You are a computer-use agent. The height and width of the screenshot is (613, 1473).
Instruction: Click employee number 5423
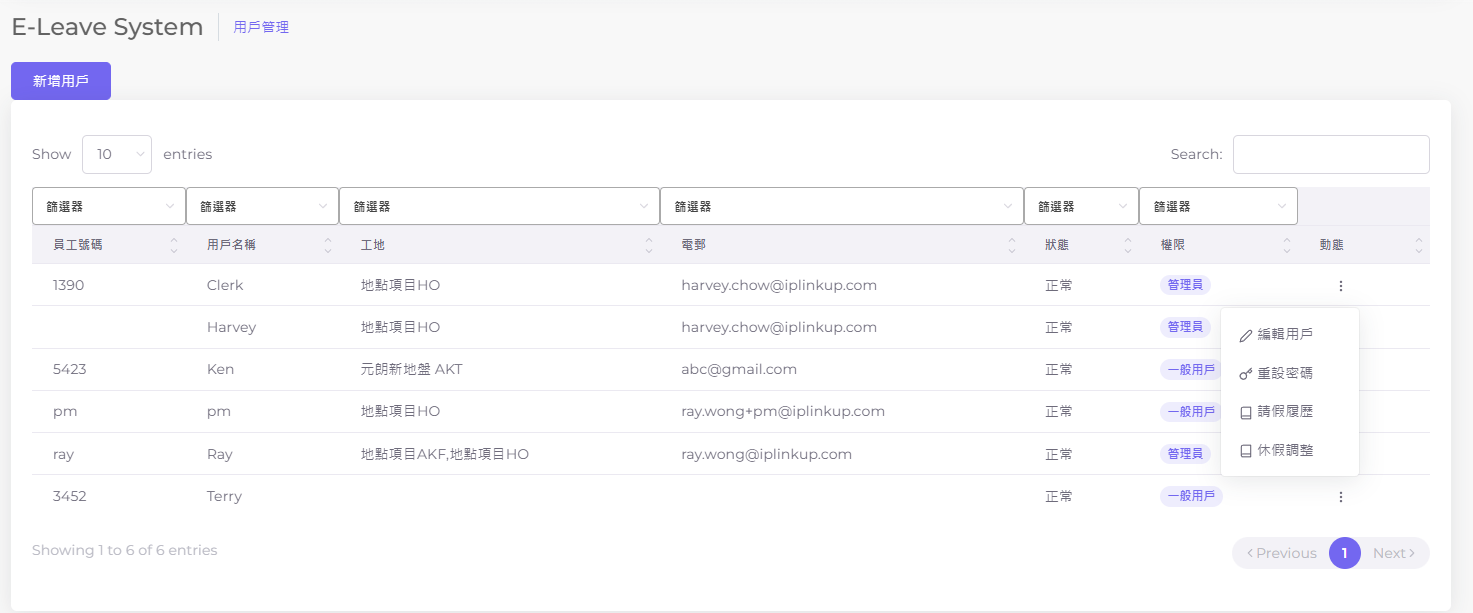pos(70,369)
